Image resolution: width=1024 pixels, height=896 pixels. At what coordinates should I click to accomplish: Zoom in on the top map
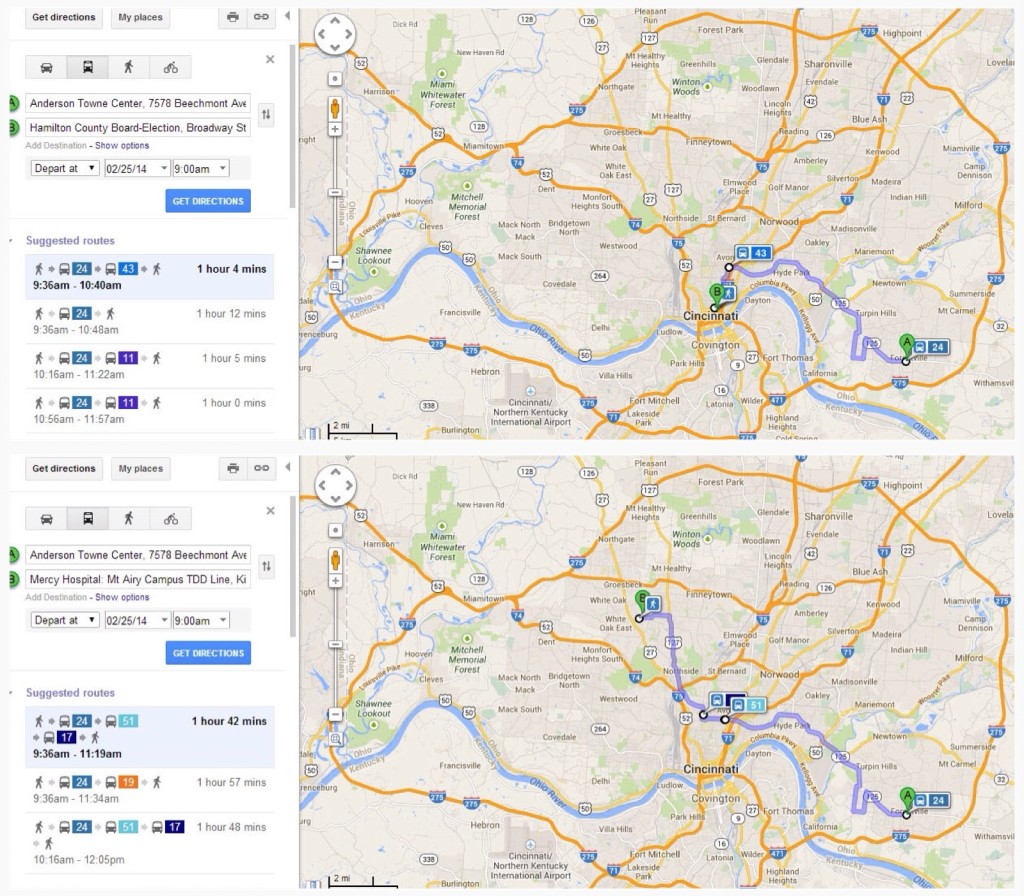tap(335, 129)
